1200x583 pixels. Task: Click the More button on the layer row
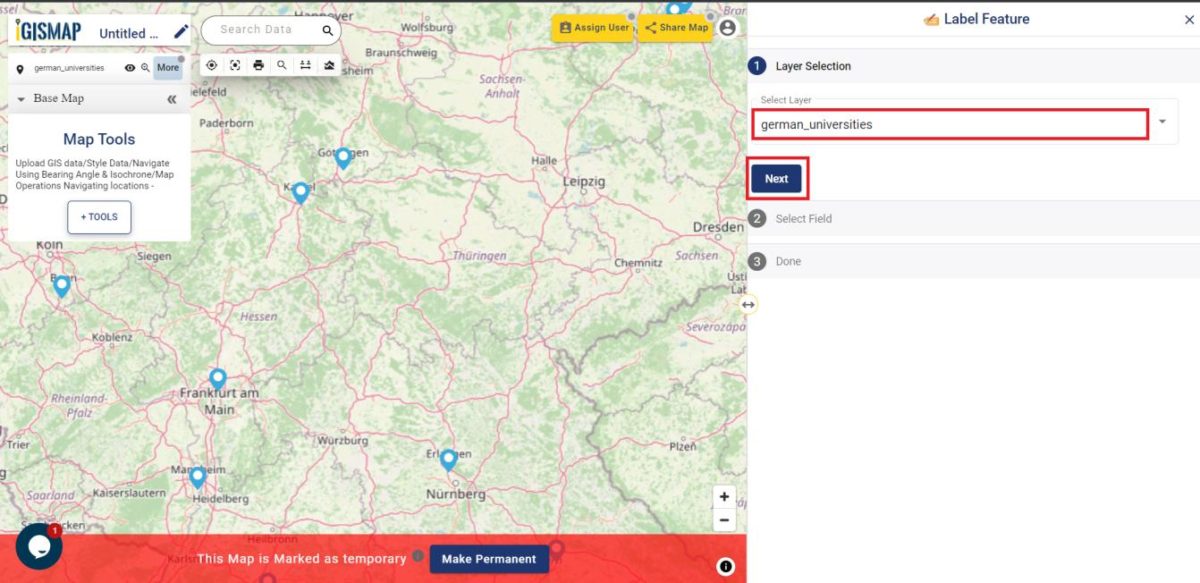click(x=167, y=67)
